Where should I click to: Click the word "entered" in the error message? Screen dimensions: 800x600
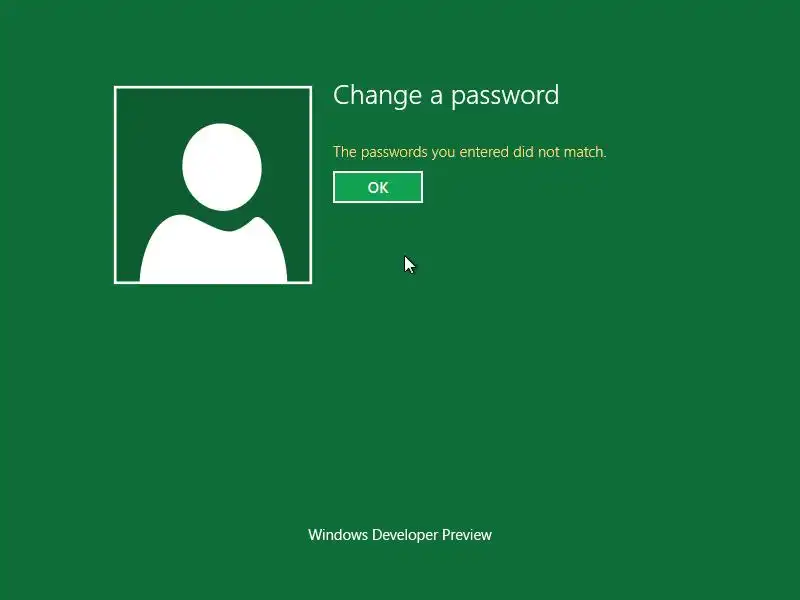(x=484, y=152)
